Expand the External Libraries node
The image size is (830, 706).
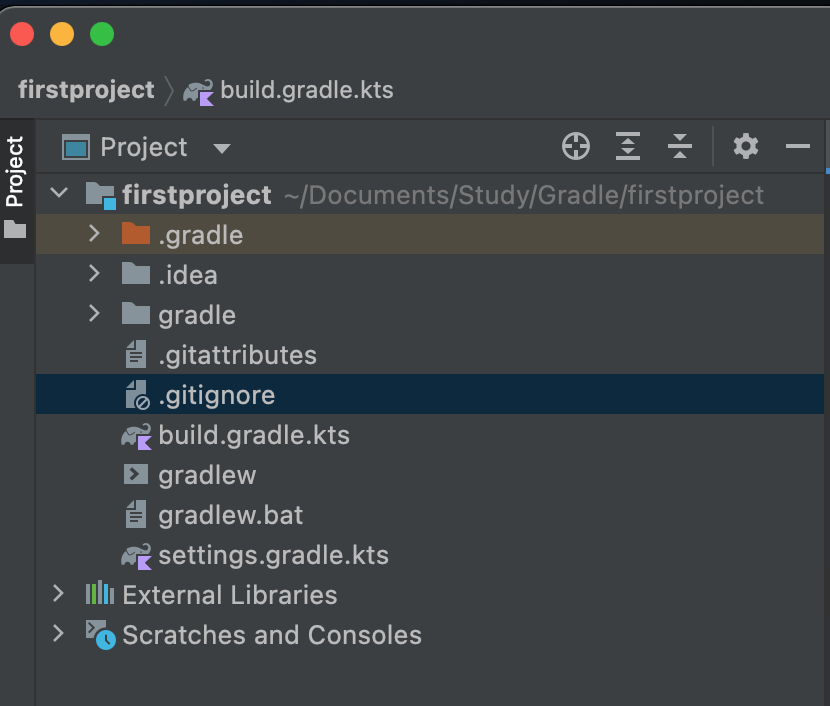coord(58,594)
